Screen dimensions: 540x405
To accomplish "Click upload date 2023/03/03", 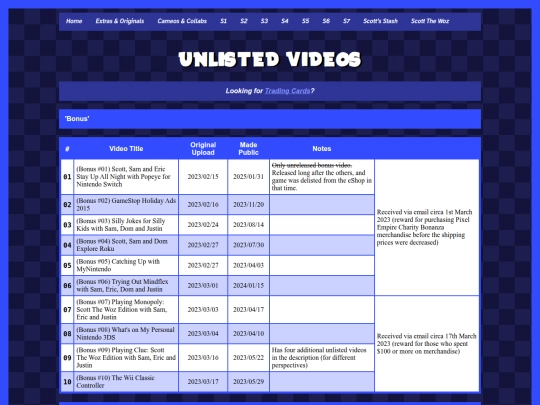I will [203, 309].
